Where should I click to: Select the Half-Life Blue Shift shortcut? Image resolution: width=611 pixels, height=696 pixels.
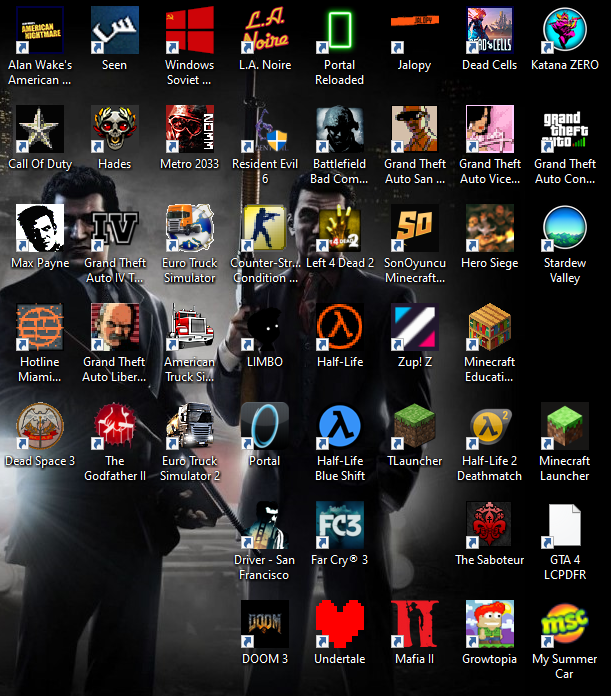tap(339, 427)
